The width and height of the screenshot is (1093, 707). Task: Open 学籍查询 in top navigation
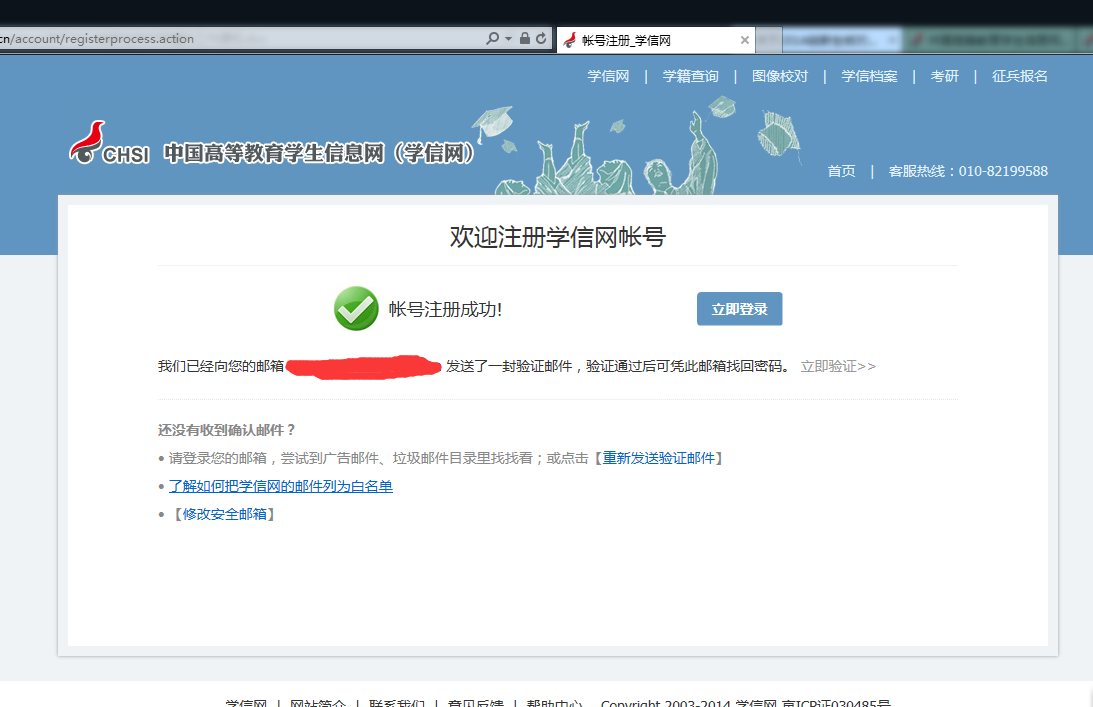(690, 76)
